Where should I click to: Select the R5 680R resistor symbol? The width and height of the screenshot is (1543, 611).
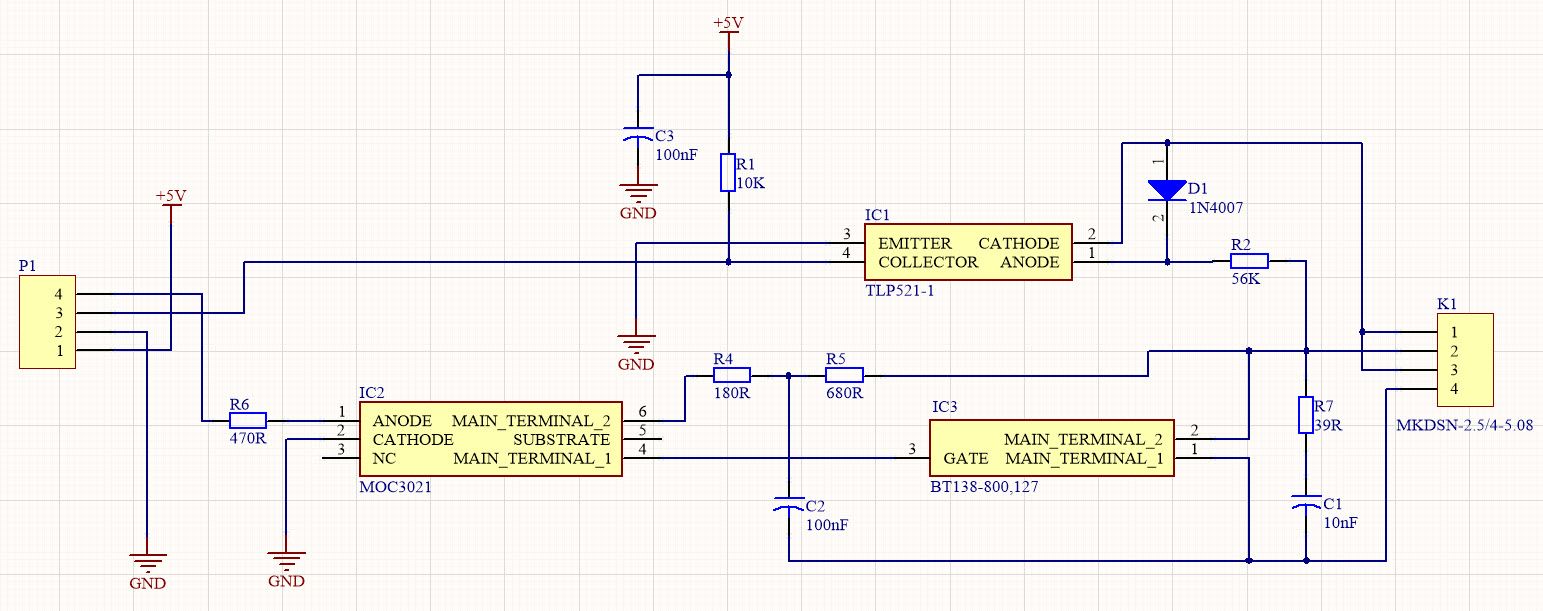point(844,374)
